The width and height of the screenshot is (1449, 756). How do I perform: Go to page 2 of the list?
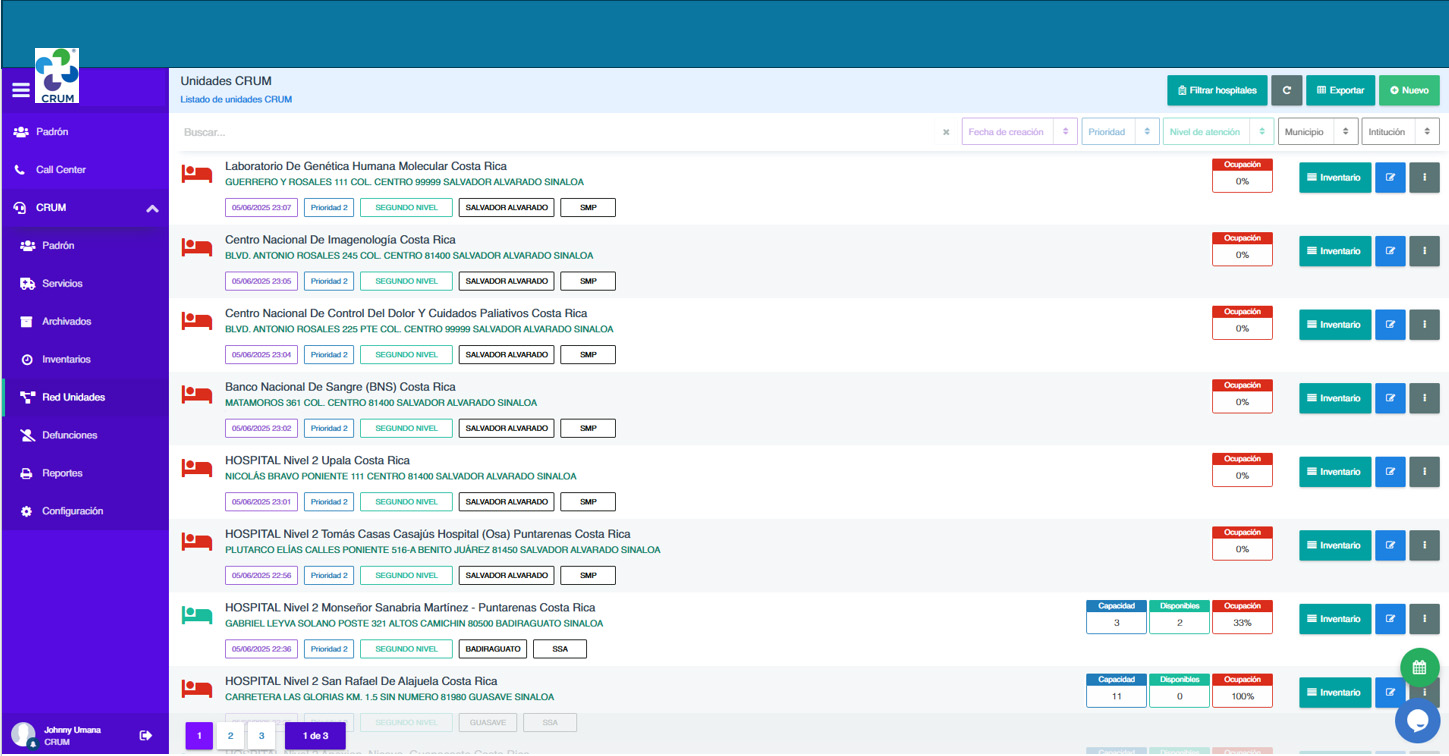[230, 736]
